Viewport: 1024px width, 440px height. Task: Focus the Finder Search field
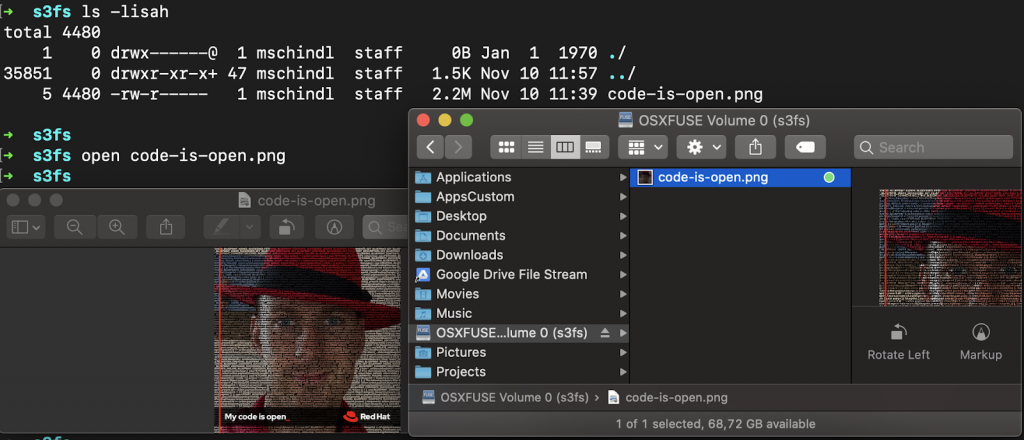coord(933,148)
